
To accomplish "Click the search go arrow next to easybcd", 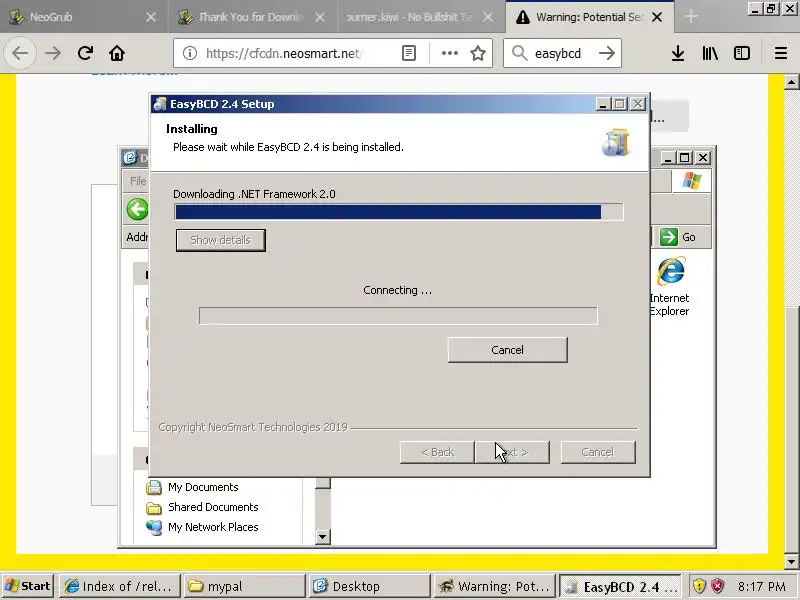I will pos(607,53).
